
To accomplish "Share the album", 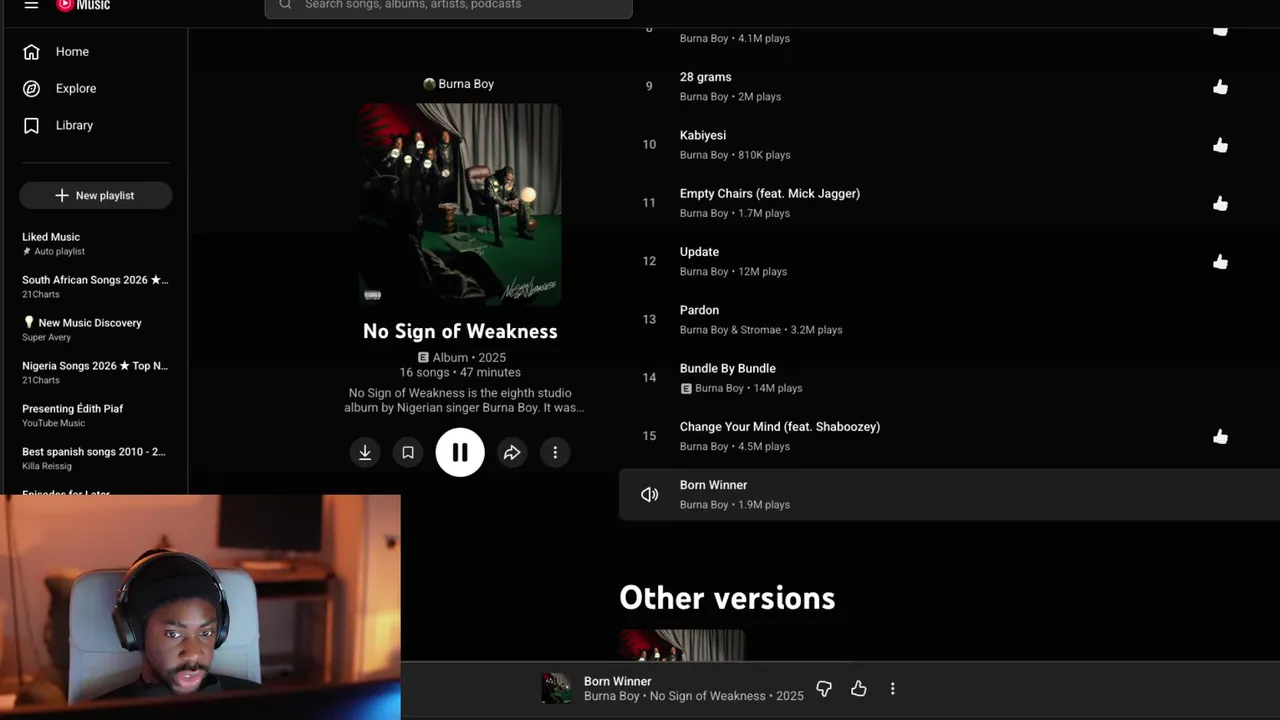I will (x=512, y=453).
